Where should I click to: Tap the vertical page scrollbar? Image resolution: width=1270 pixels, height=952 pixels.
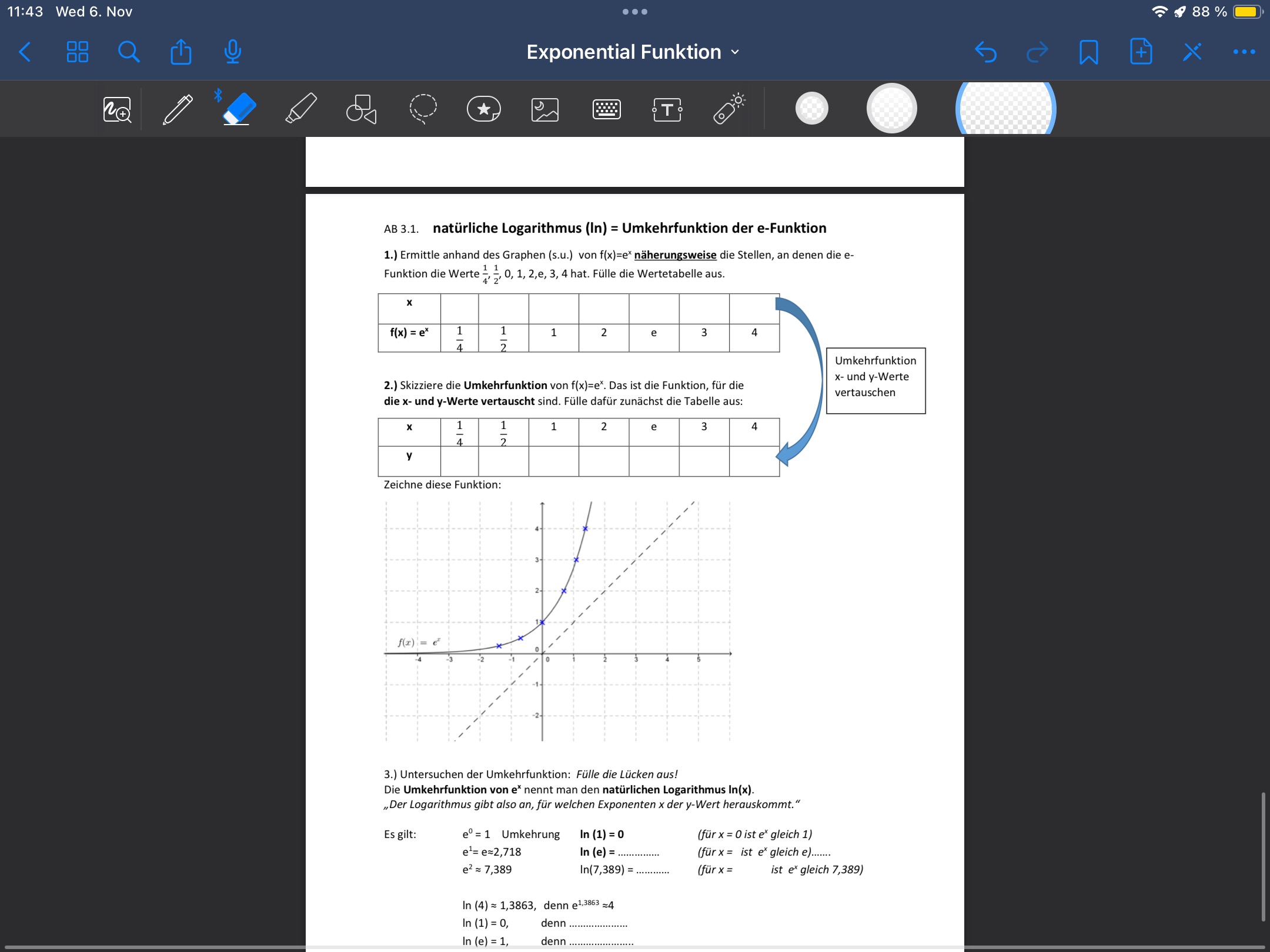pyautogui.click(x=1263, y=857)
